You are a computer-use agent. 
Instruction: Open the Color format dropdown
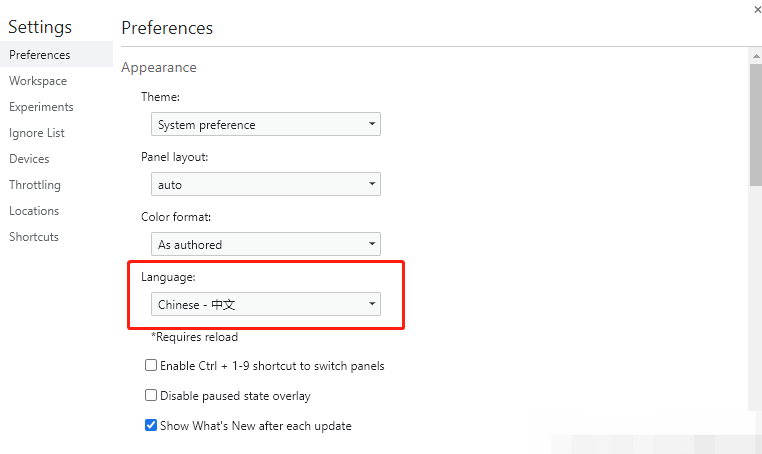(266, 245)
